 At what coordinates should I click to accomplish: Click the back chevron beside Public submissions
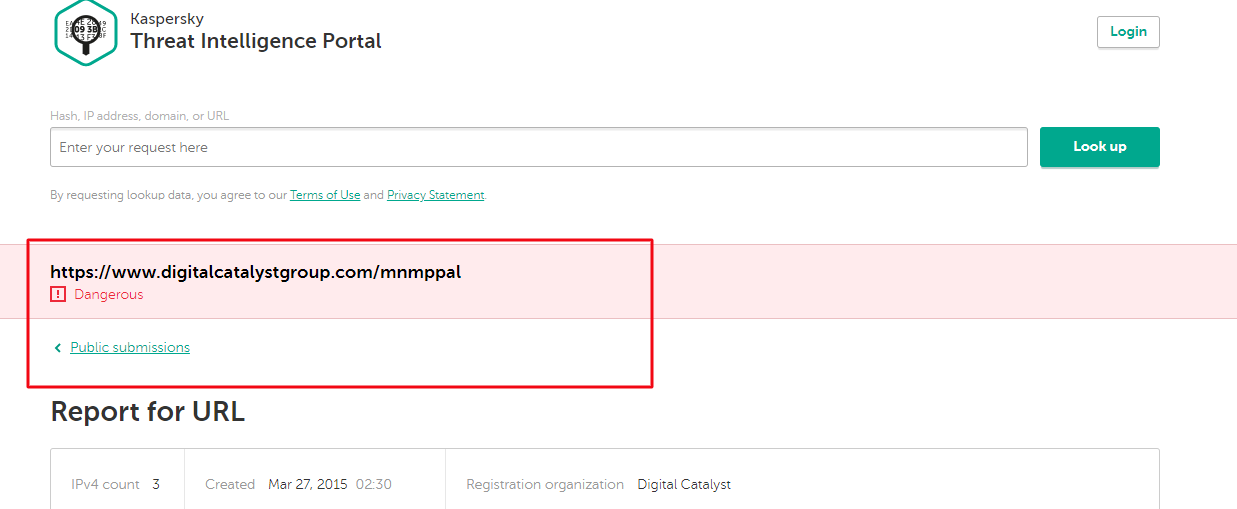click(x=58, y=348)
